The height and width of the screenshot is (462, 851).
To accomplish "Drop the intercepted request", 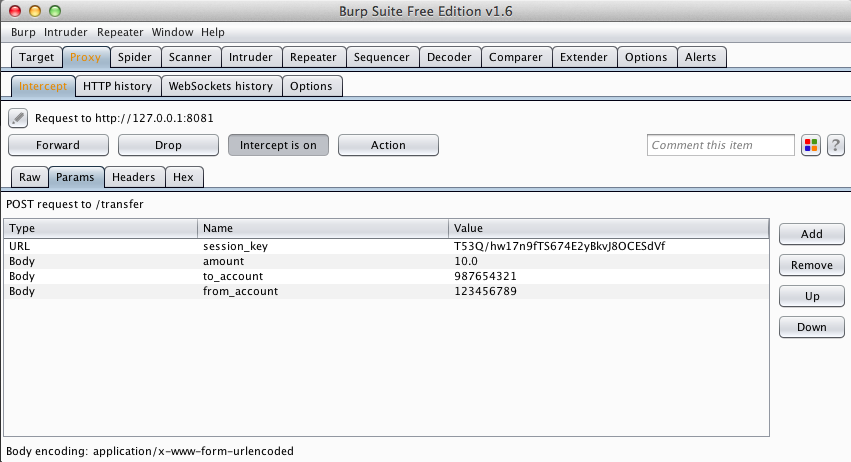I will [x=168, y=145].
